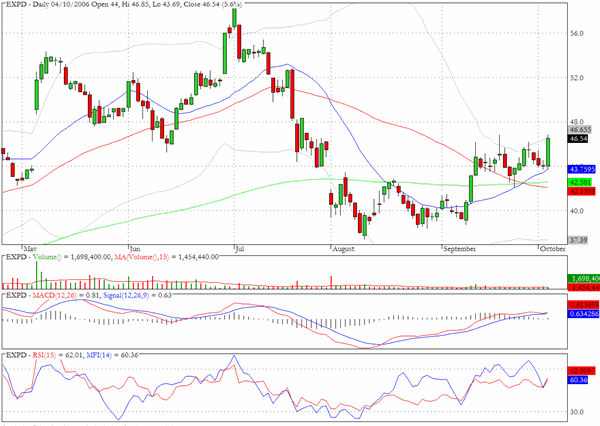Click the May month label
This screenshot has width=600, height=426.
tap(30, 249)
